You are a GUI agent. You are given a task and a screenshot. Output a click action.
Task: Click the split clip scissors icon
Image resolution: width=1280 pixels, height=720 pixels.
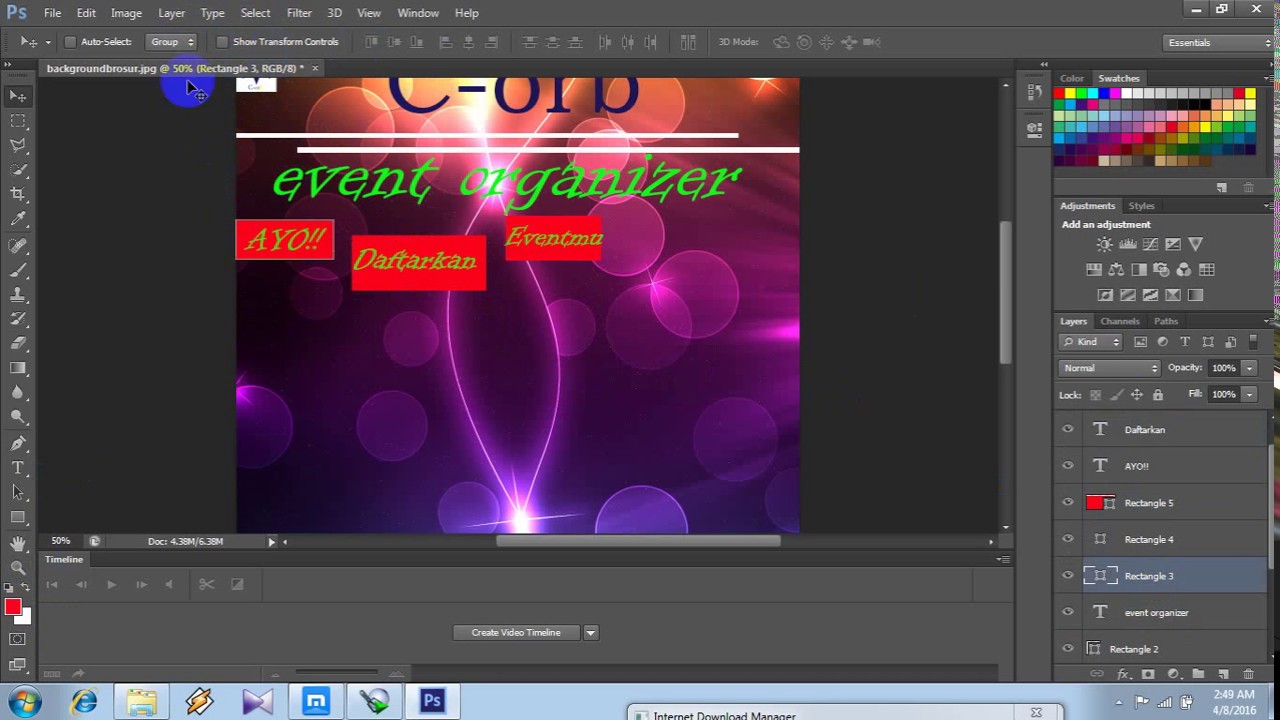206,584
